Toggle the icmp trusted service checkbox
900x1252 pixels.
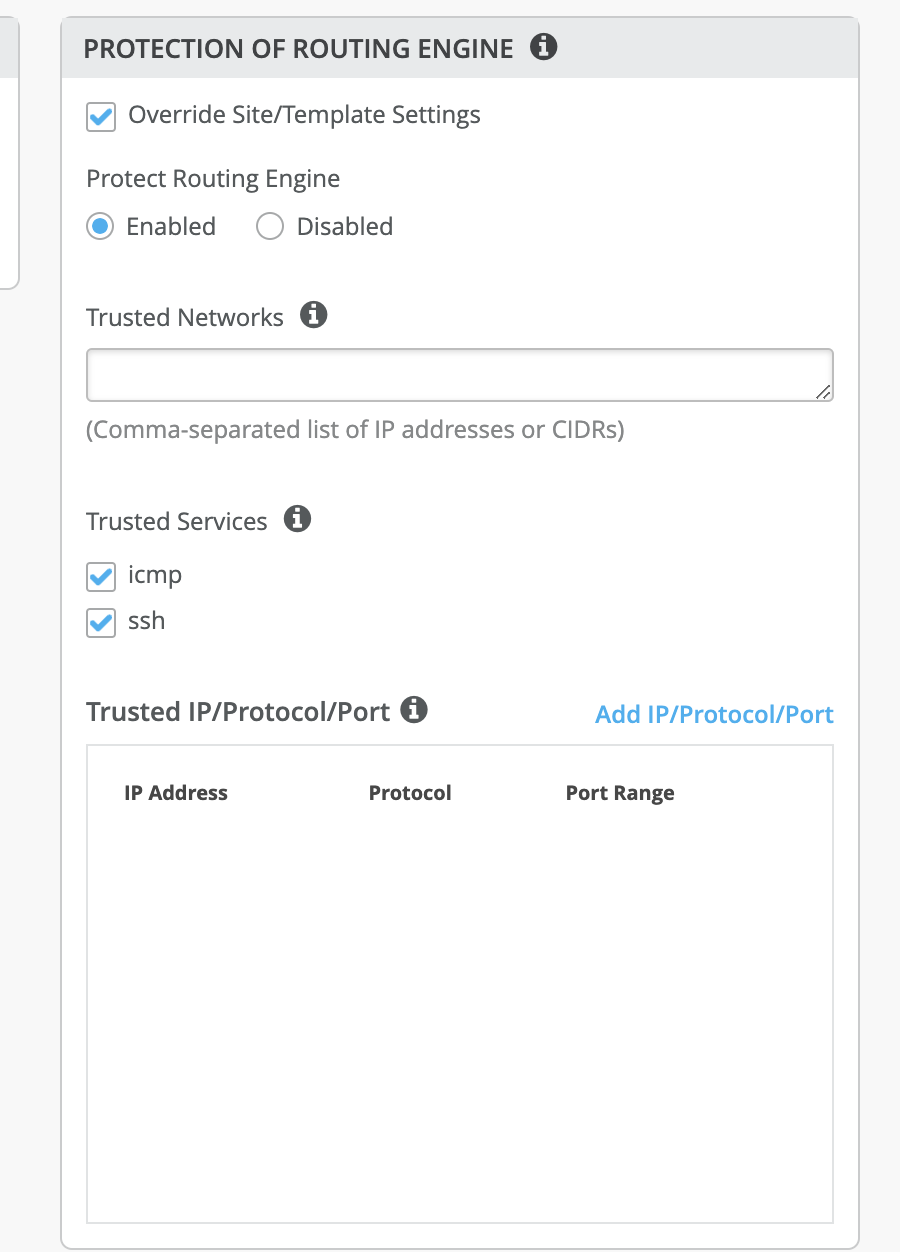pos(101,577)
